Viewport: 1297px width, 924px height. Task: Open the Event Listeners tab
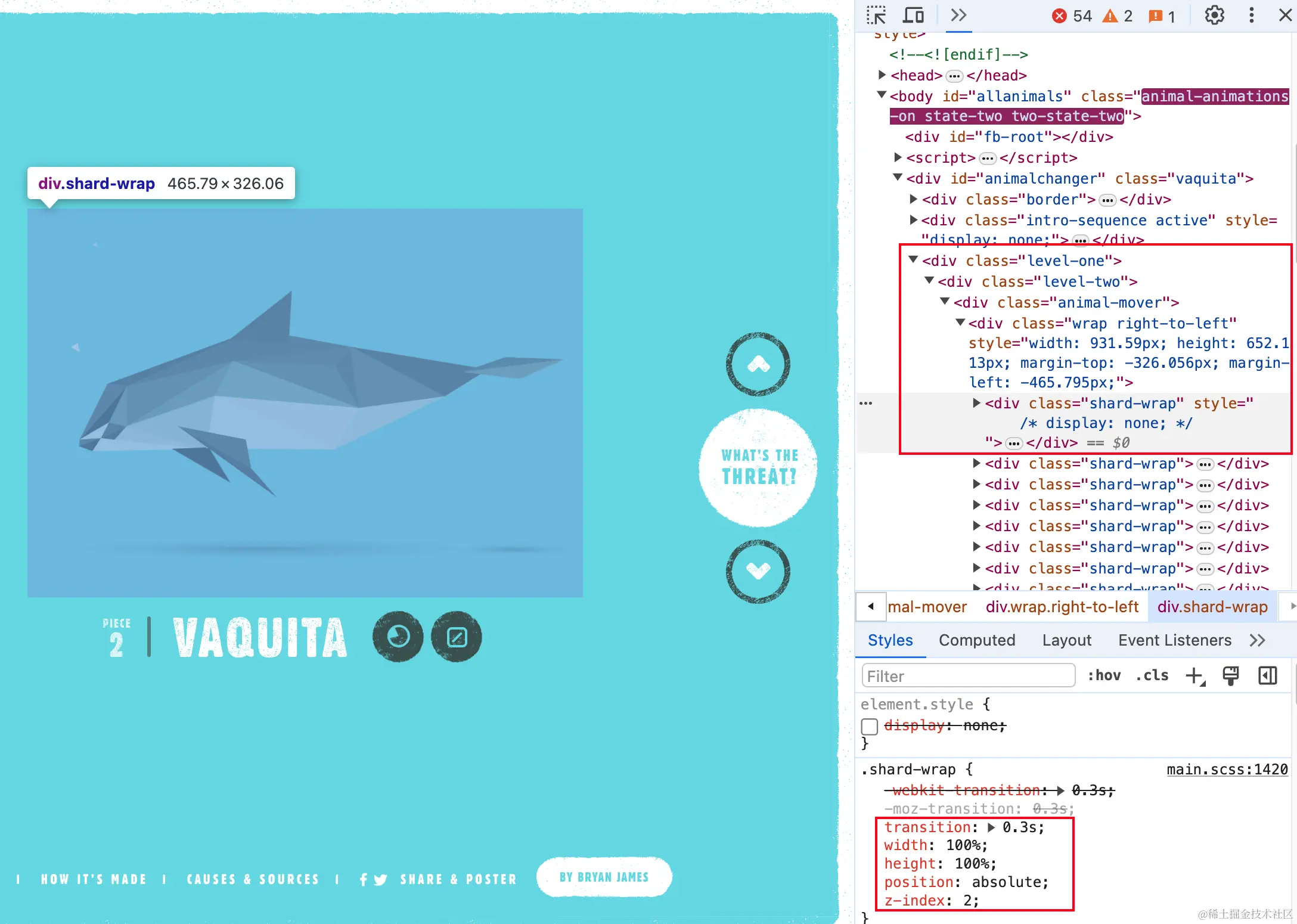[1174, 640]
